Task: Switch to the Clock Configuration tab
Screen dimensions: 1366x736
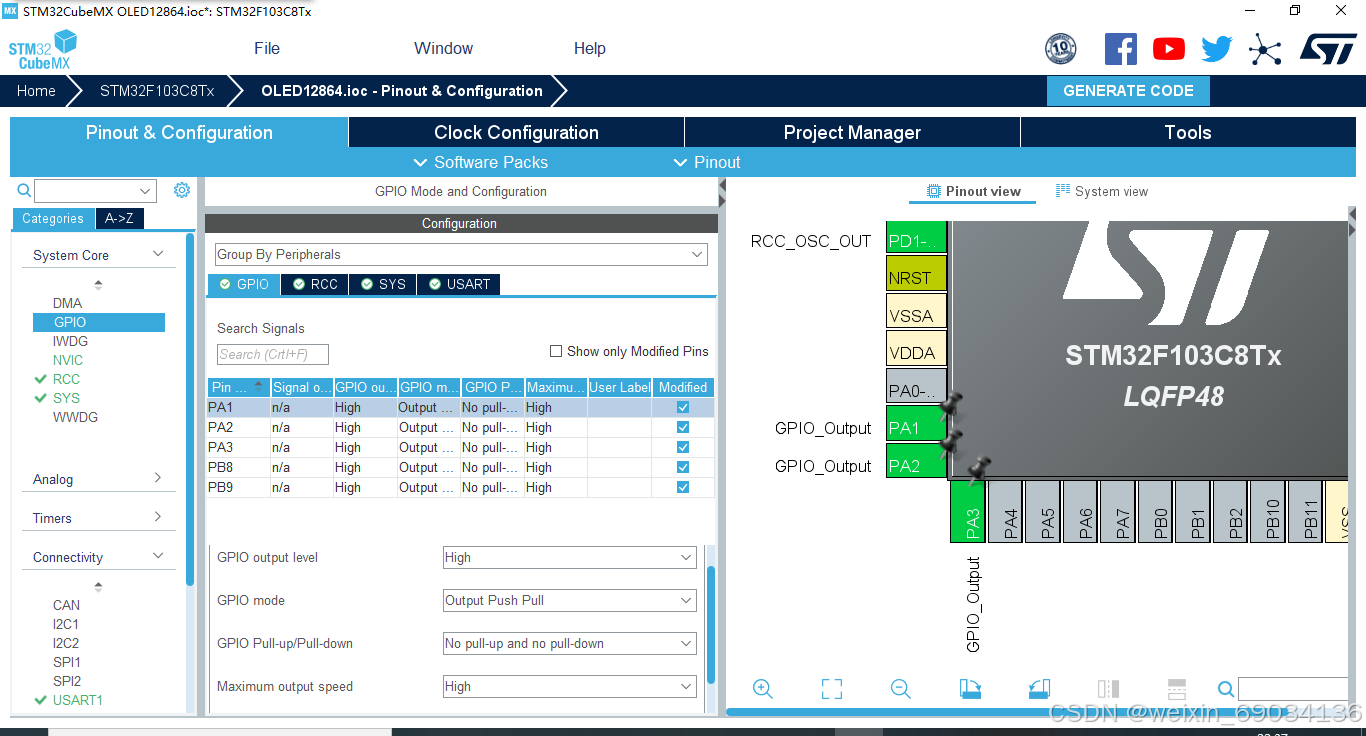Action: [x=516, y=132]
